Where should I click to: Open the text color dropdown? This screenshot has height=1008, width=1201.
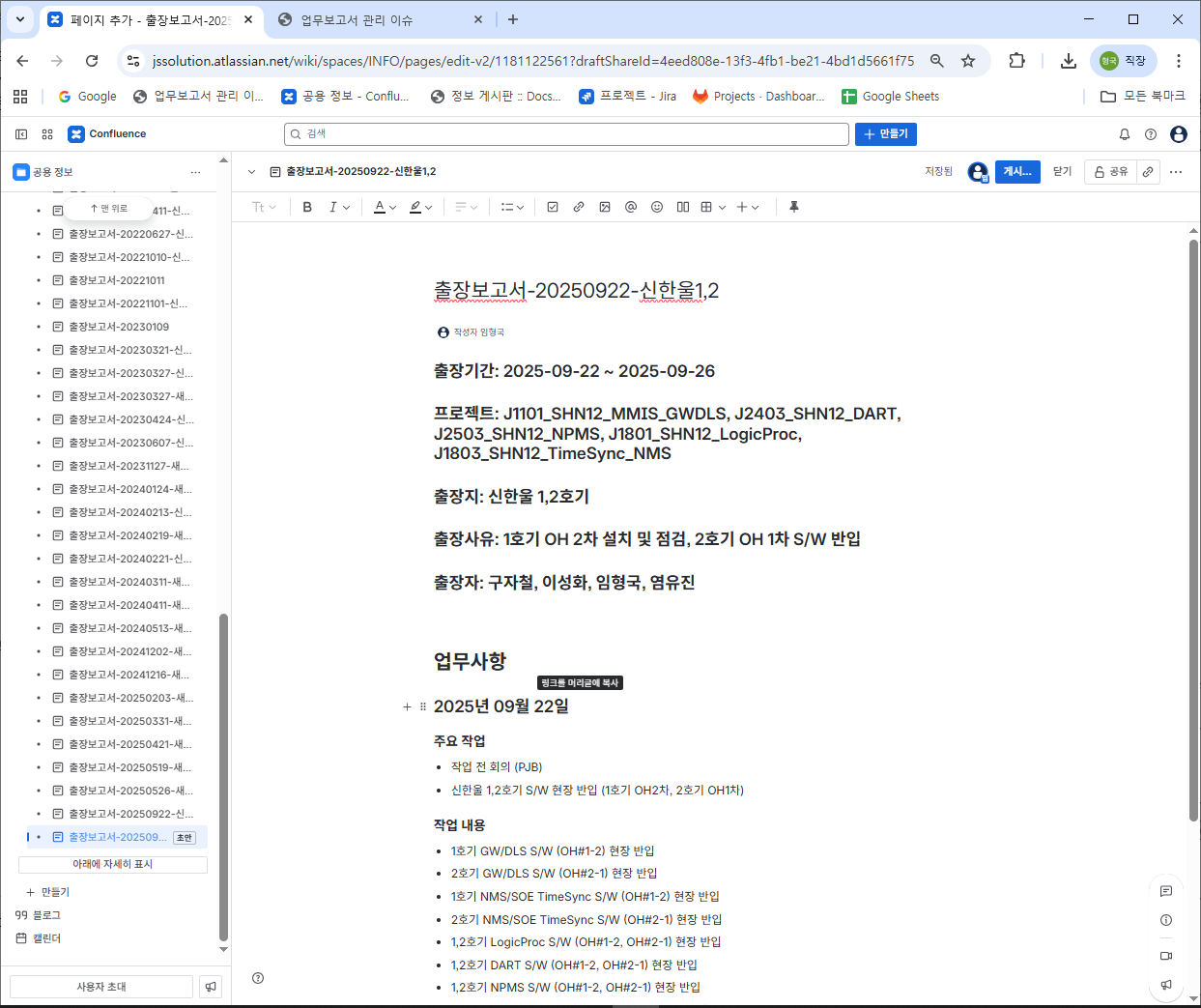386,207
